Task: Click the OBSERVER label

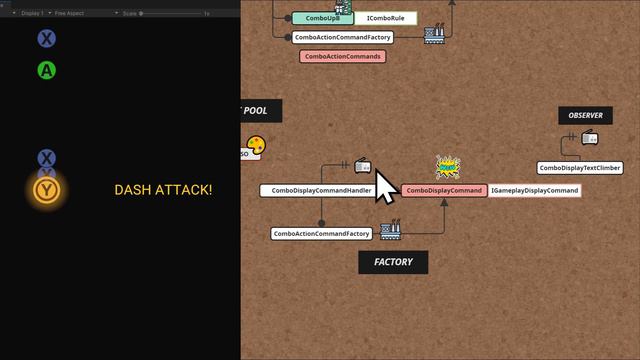Action: 586,116
